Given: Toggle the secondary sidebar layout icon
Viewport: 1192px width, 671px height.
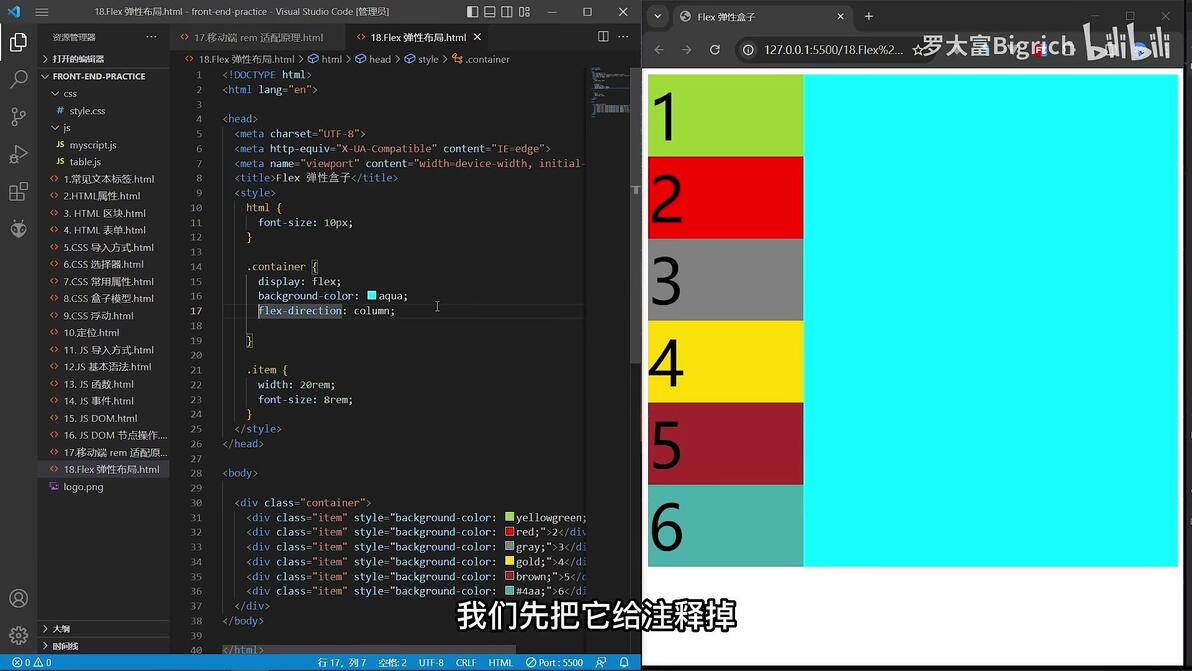Looking at the screenshot, I should click(507, 11).
